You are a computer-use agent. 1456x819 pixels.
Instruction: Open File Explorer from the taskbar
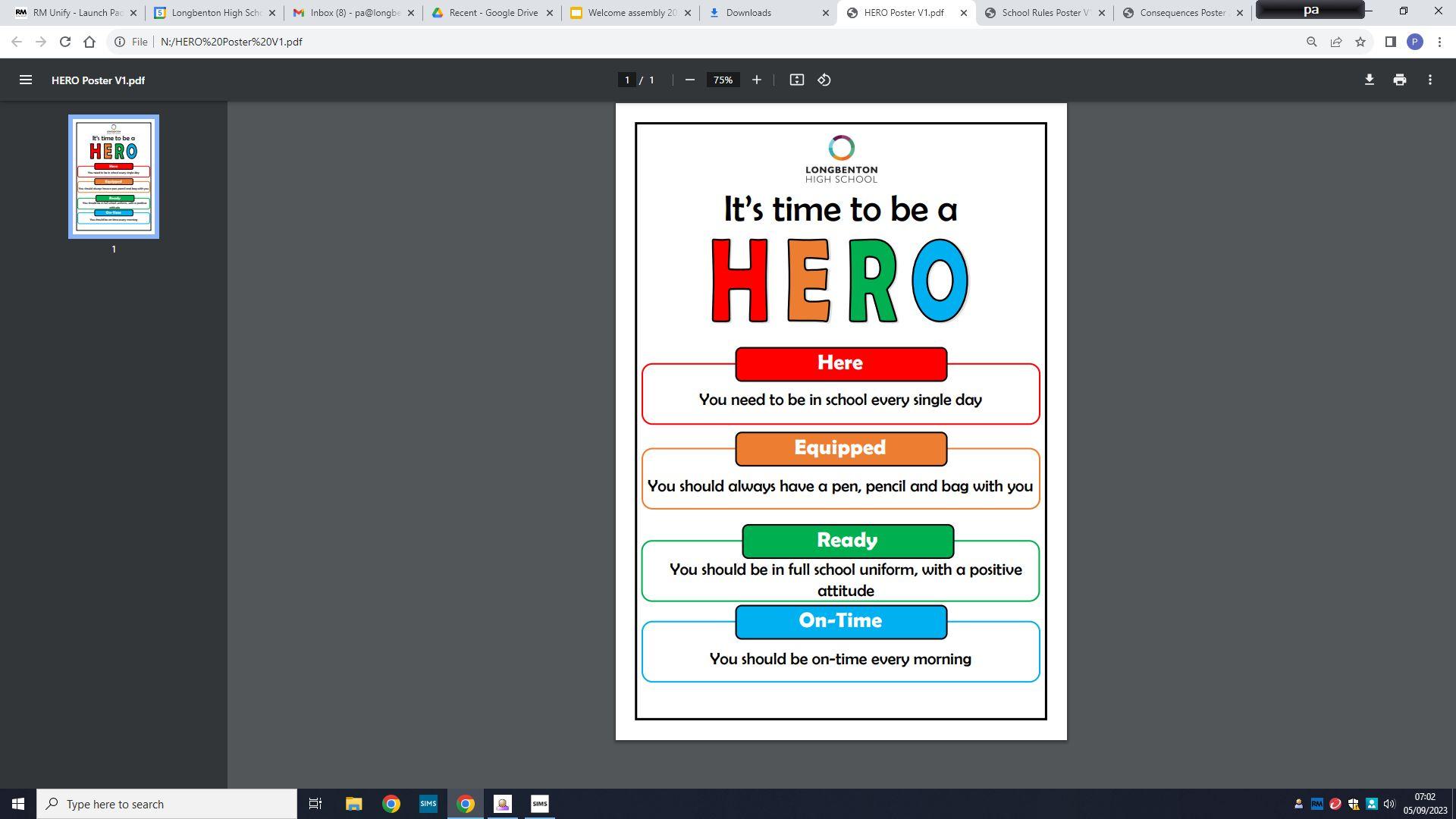pyautogui.click(x=353, y=804)
